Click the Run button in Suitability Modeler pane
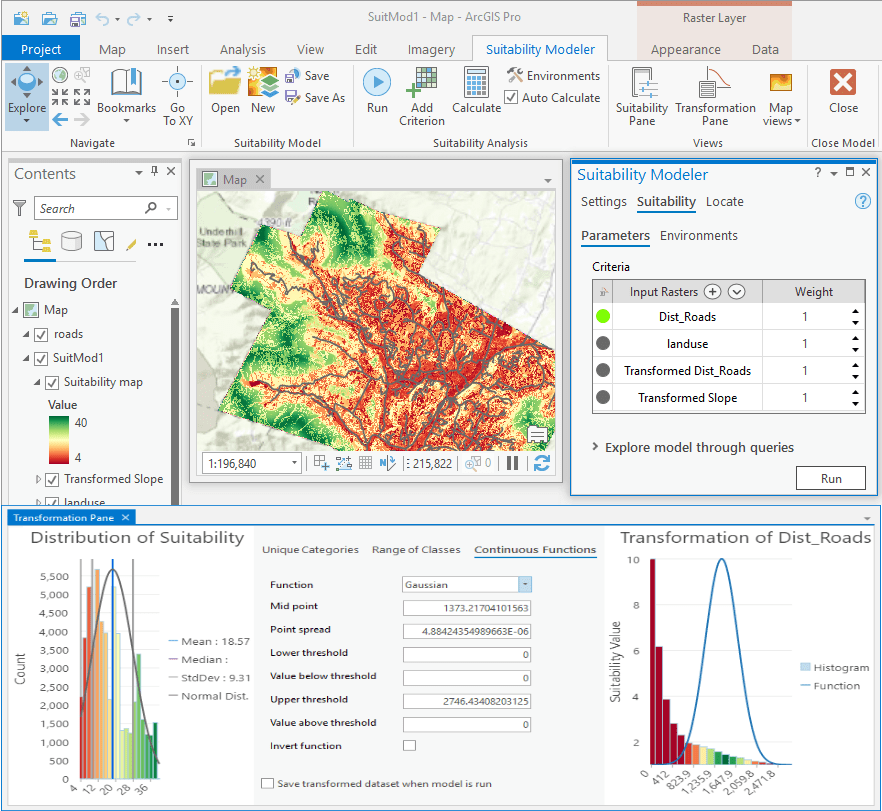The height and width of the screenshot is (811, 882). [830, 478]
